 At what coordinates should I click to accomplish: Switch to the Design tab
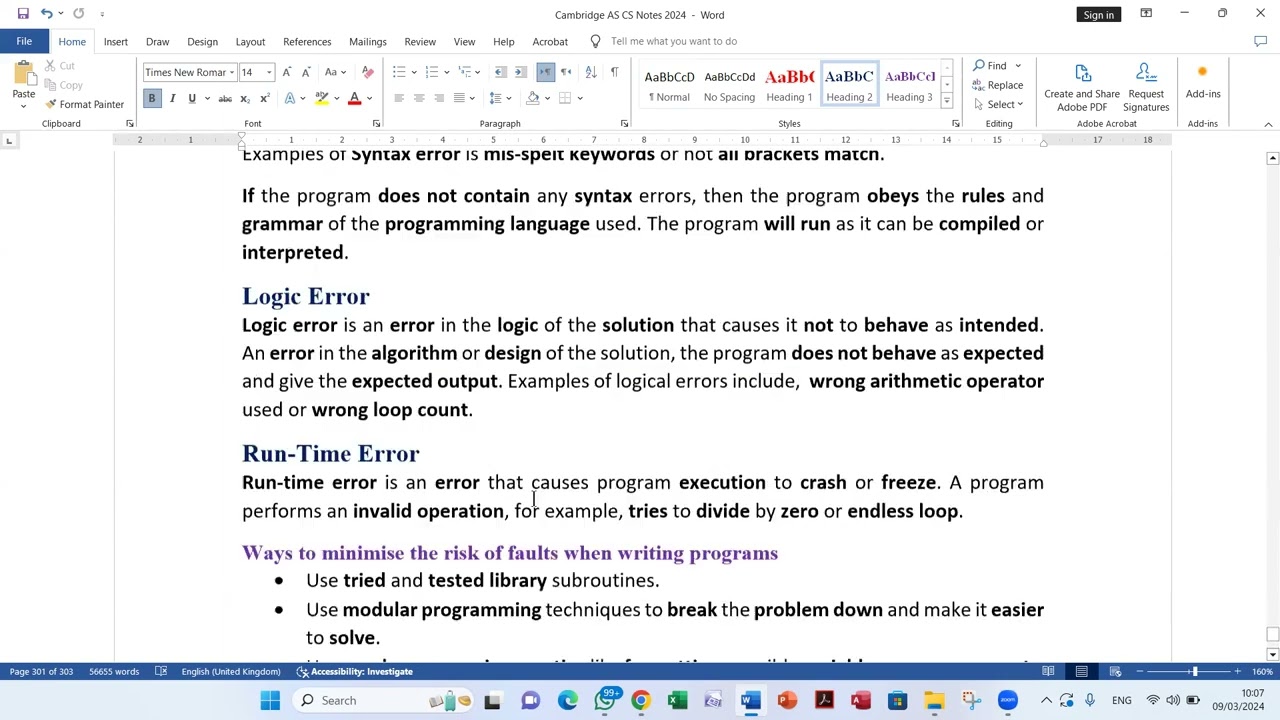point(202,41)
